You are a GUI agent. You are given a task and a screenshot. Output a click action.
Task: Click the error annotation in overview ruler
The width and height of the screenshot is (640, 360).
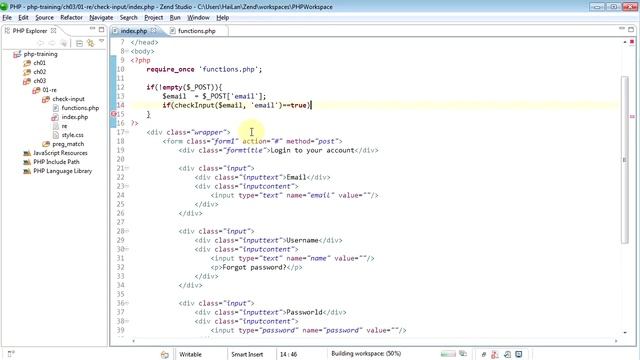[632, 117]
